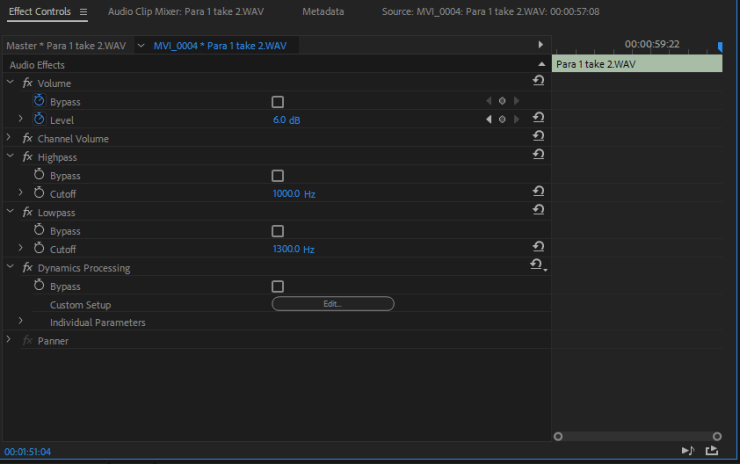
Task: Collapse the Volume effect
Action: (x=10, y=82)
